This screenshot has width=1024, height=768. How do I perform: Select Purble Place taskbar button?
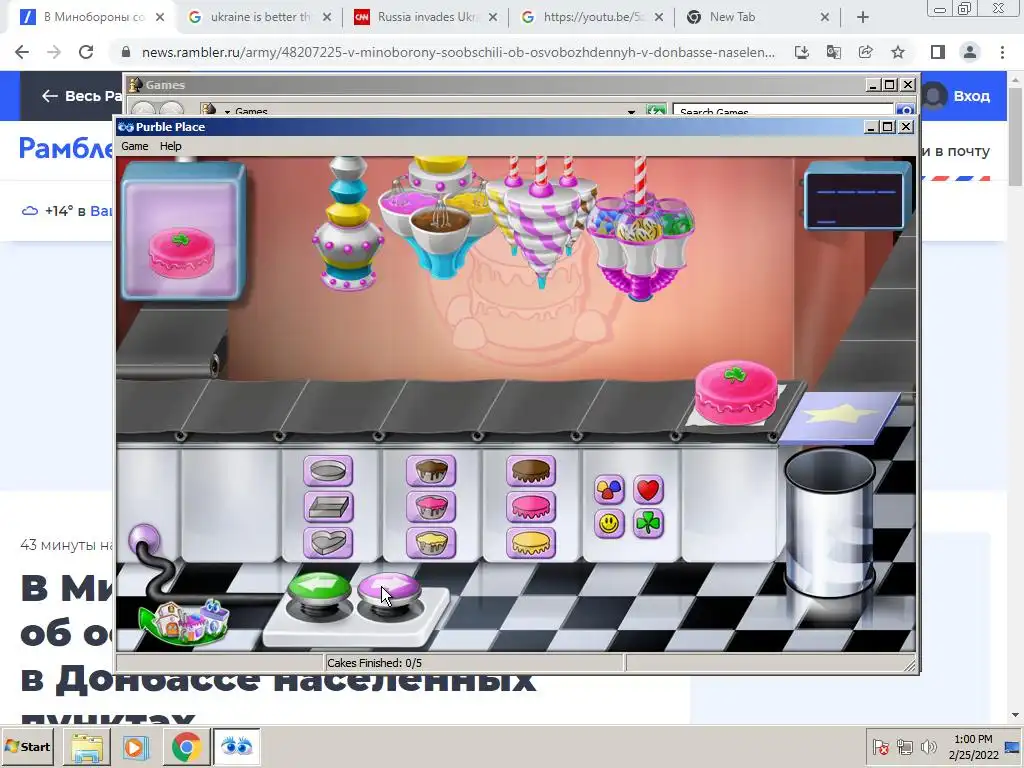(x=236, y=746)
